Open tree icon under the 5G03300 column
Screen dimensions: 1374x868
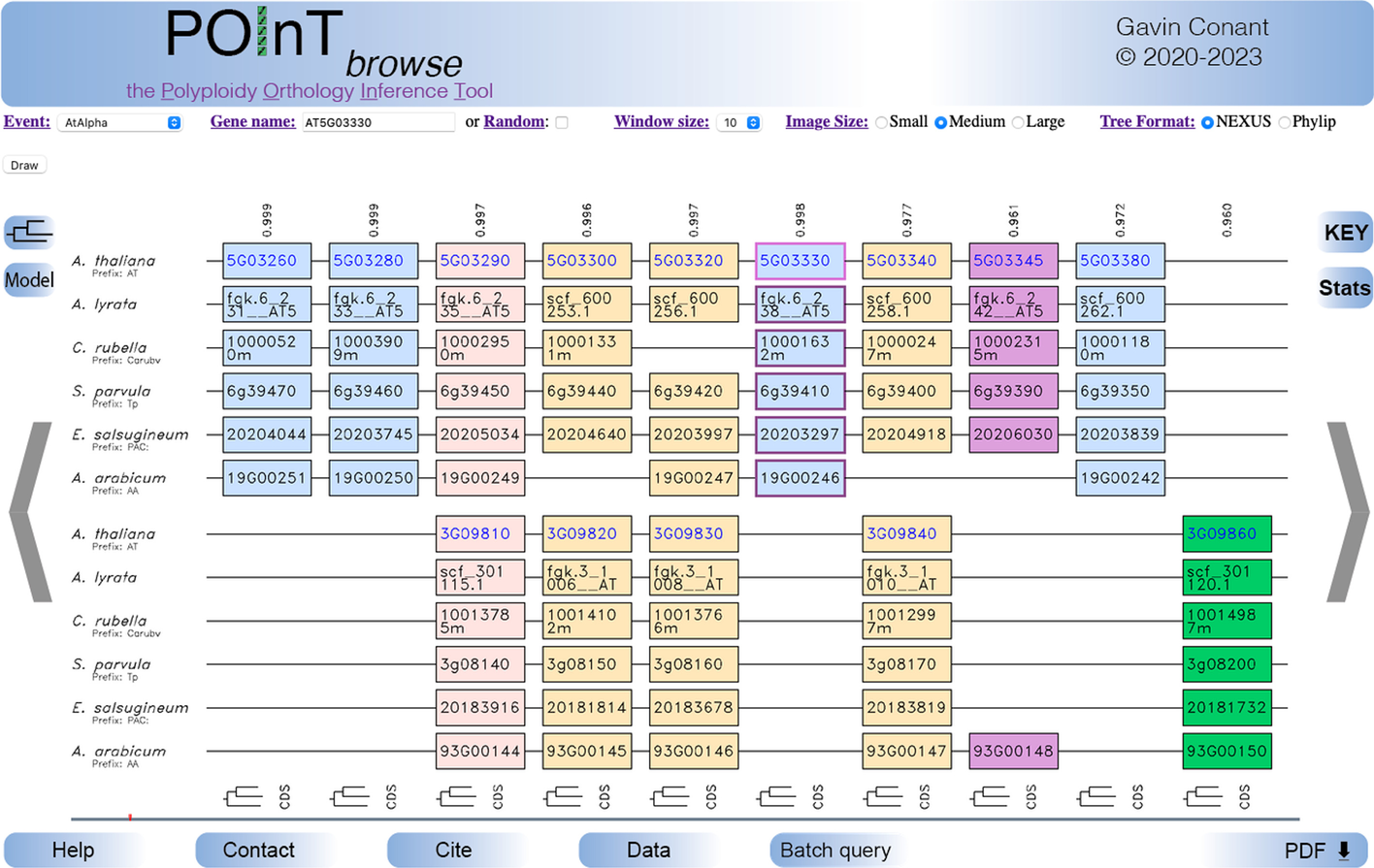563,796
